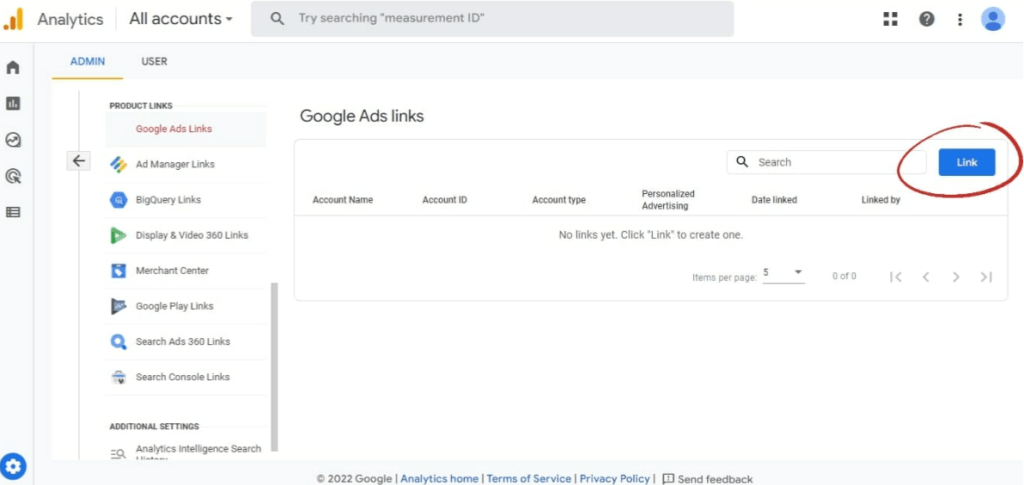Click the Search Ads 360 icon

pos(118,341)
